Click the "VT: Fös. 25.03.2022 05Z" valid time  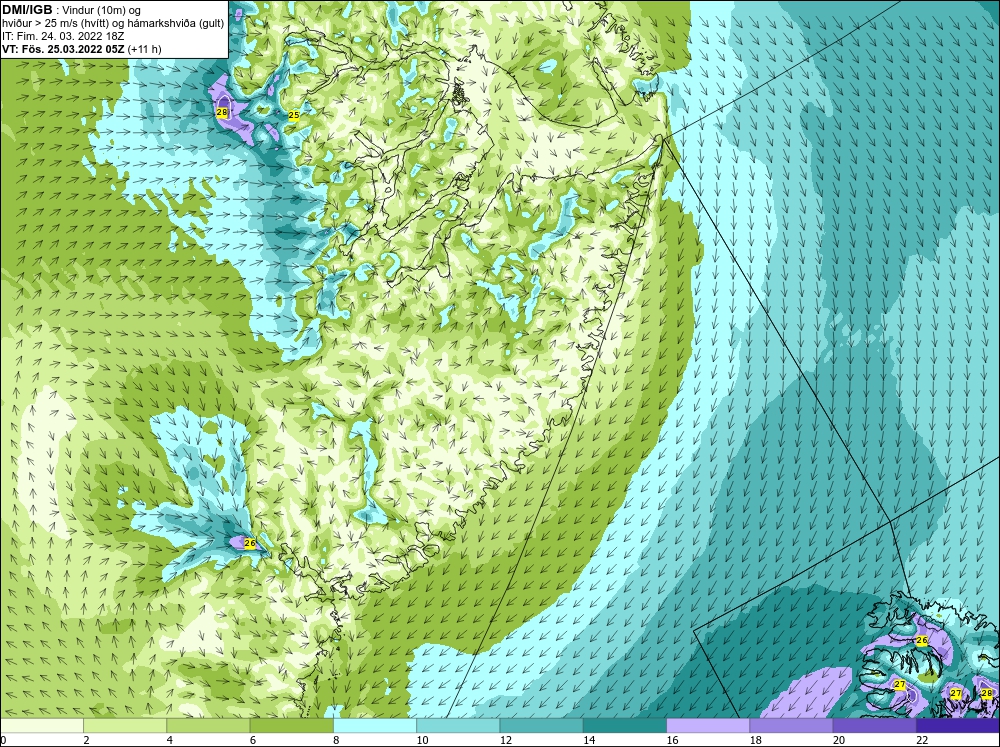click(64, 49)
